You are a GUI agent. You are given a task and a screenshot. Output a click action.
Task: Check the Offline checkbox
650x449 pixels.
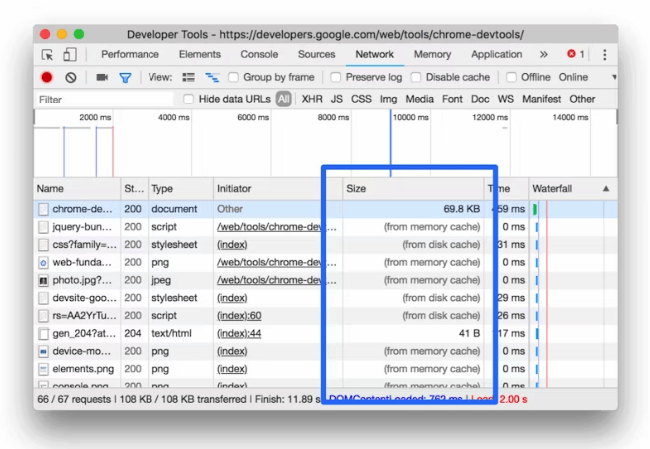[511, 77]
